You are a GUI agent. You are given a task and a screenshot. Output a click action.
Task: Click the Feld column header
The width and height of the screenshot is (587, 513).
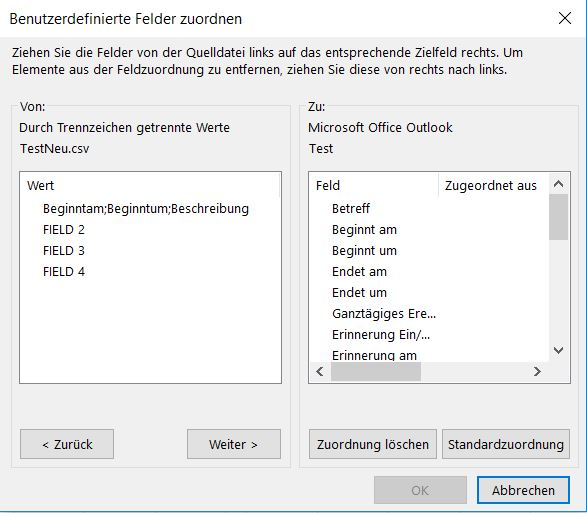pyautogui.click(x=373, y=185)
